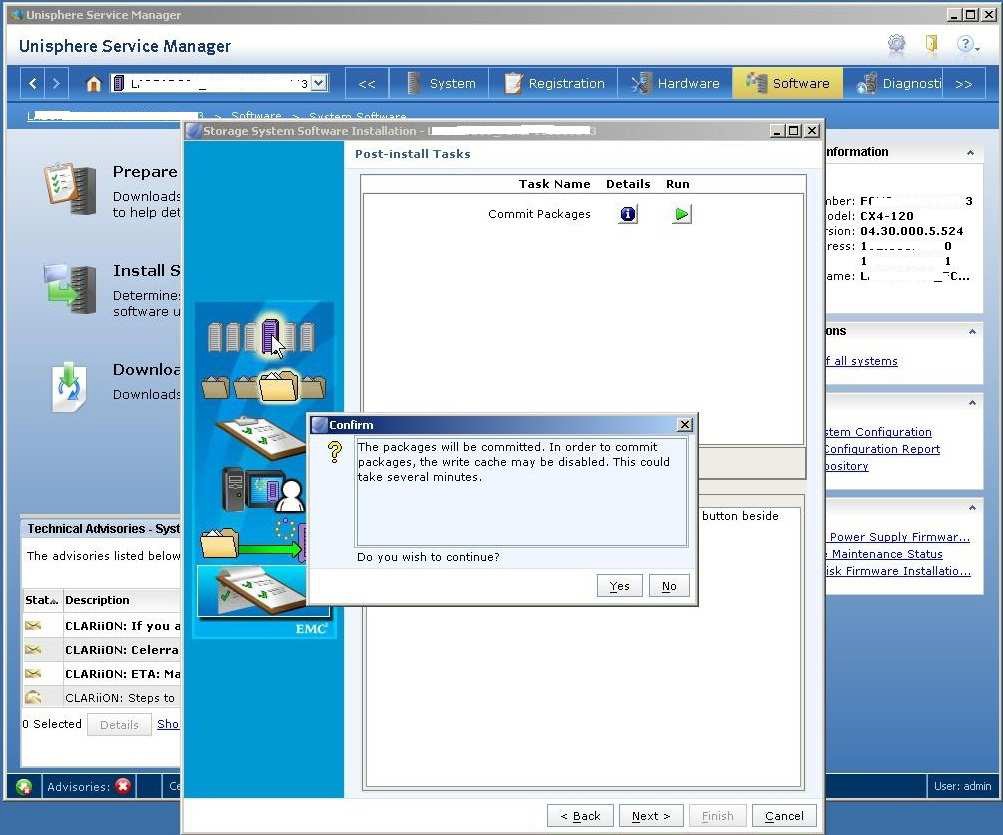Maximize the Storage System Software Installation window
Image resolution: width=1003 pixels, height=835 pixels.
tap(793, 131)
